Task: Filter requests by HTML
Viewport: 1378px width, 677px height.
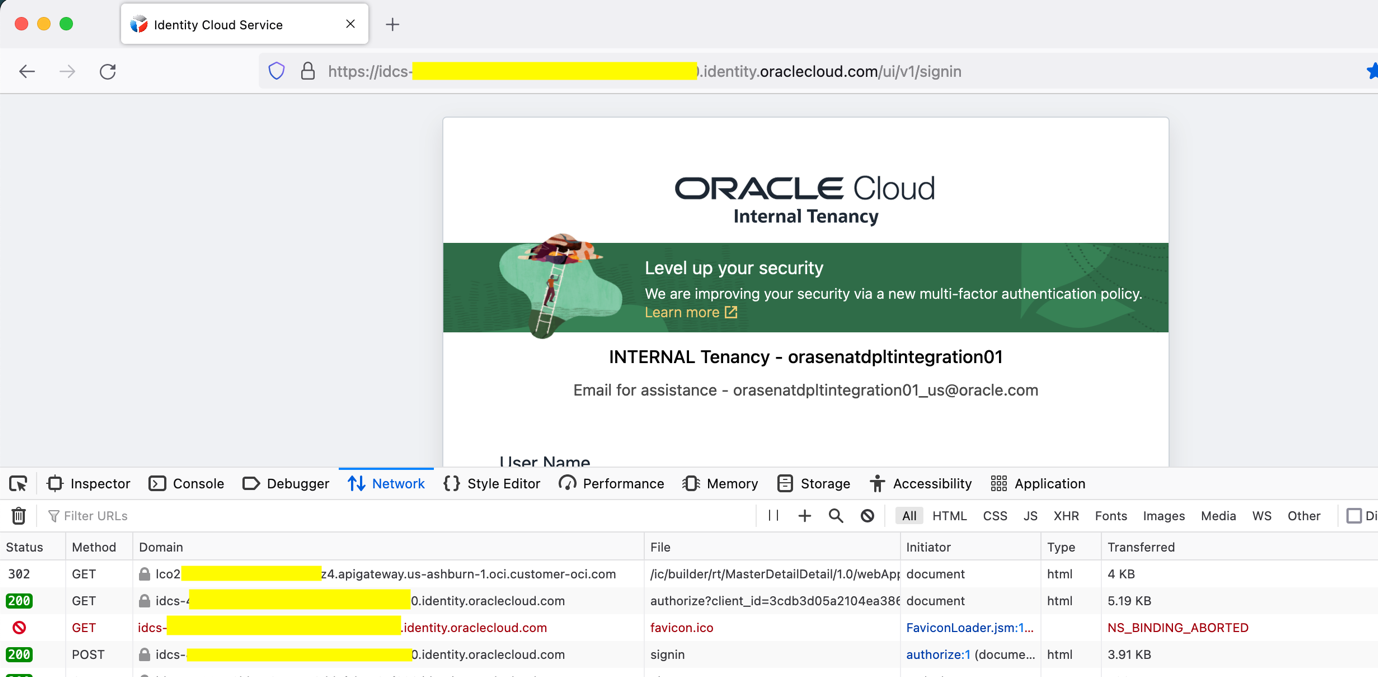Action: point(949,516)
